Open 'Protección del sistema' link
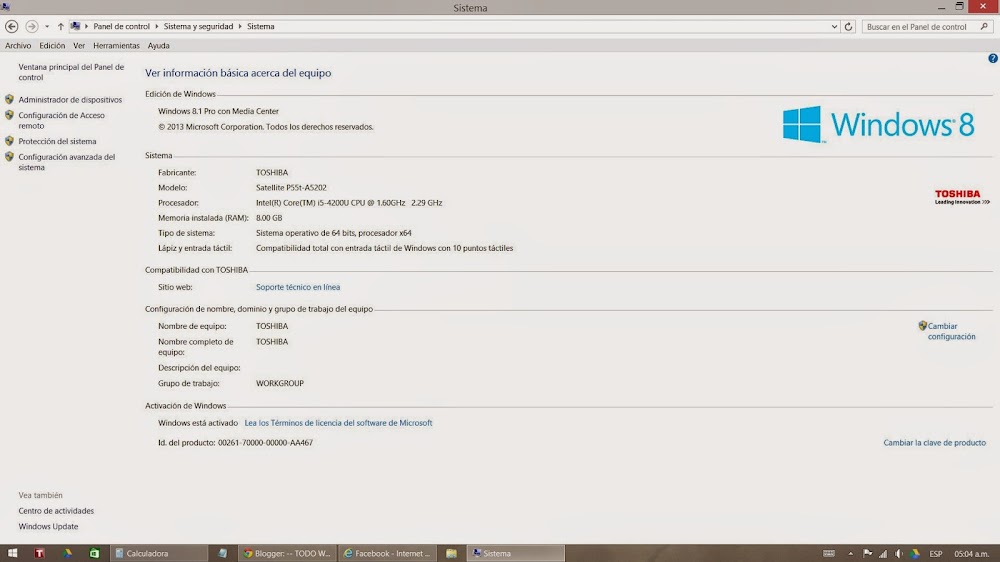The image size is (1000, 562). 57,142
